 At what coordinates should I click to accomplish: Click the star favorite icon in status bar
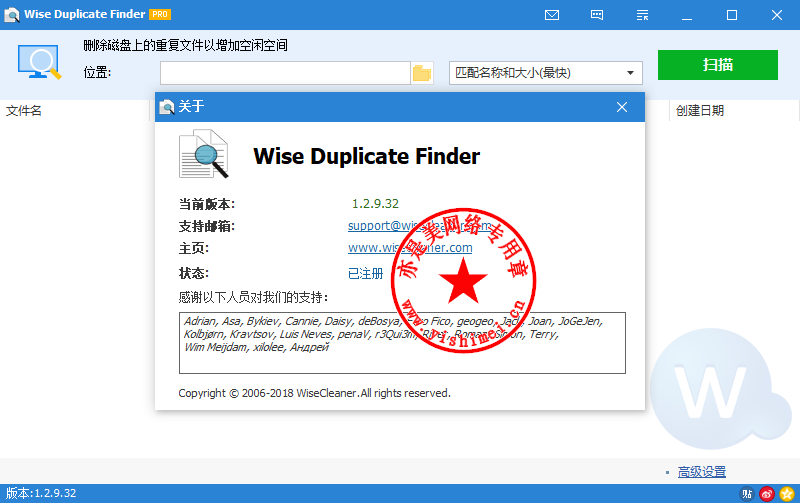pyautogui.click(x=787, y=494)
